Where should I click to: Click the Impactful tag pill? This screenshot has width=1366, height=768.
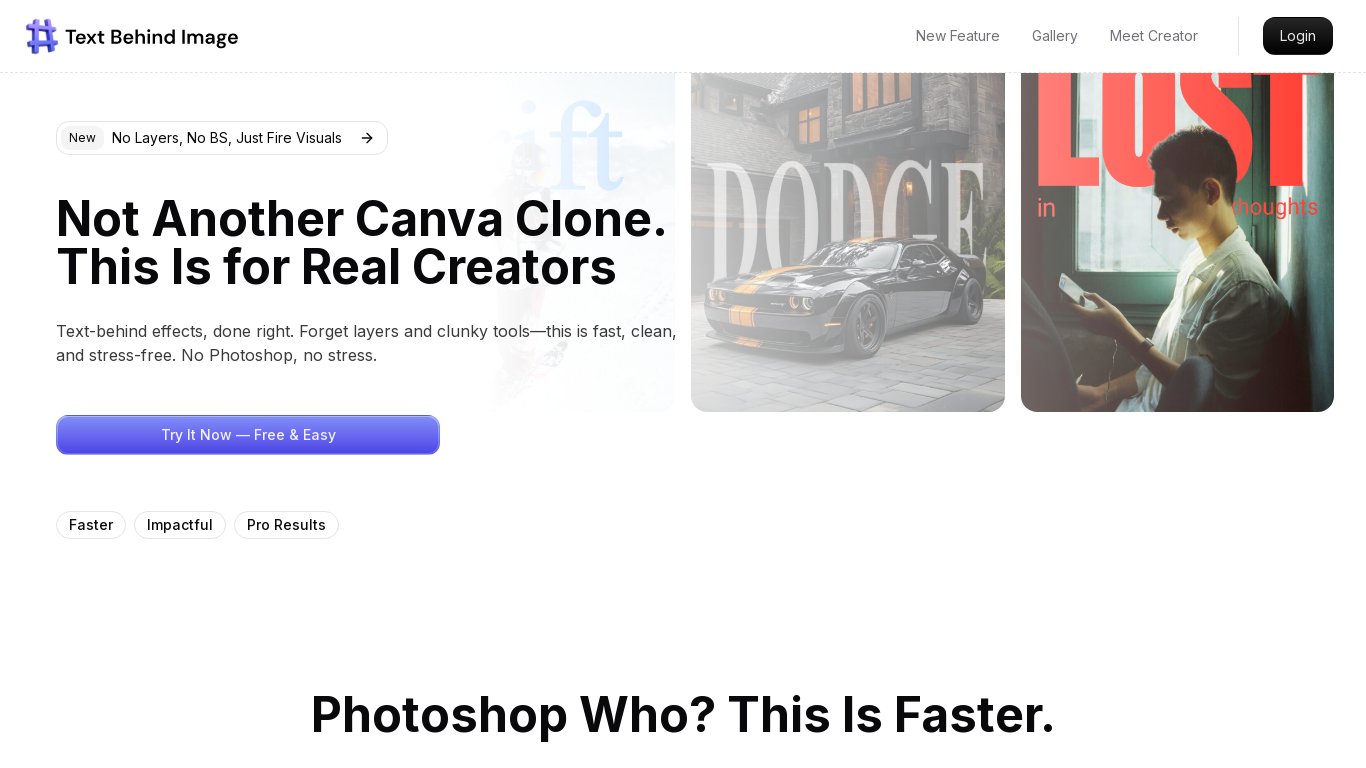pos(180,525)
